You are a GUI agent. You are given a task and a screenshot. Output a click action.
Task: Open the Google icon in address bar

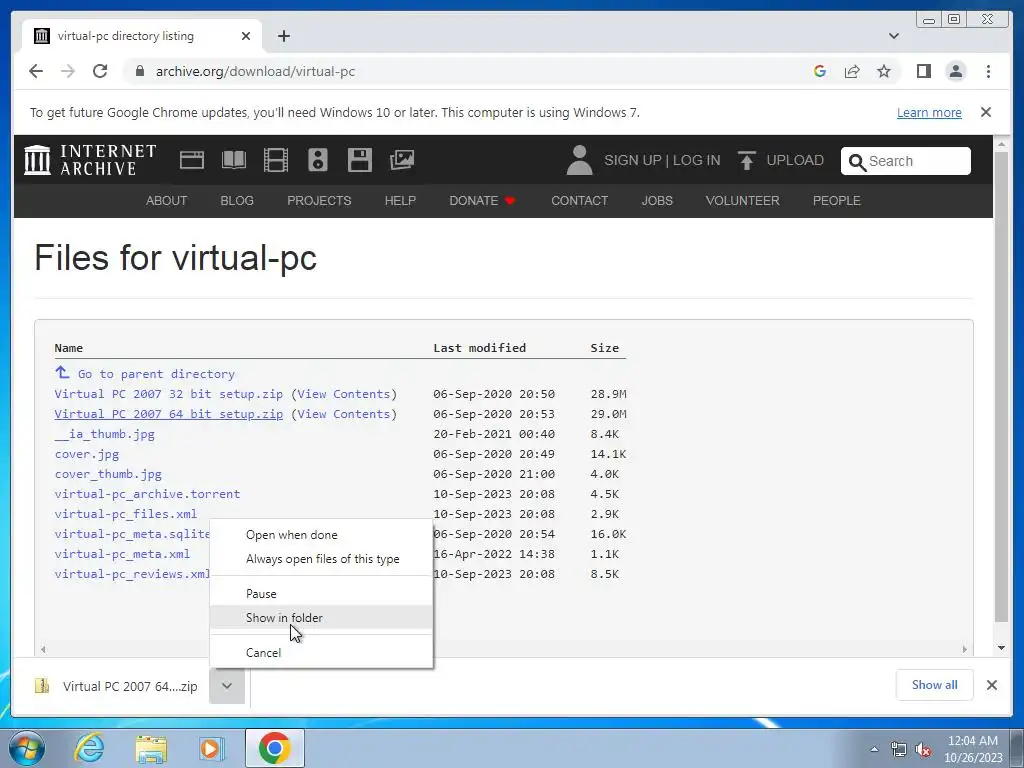point(820,71)
